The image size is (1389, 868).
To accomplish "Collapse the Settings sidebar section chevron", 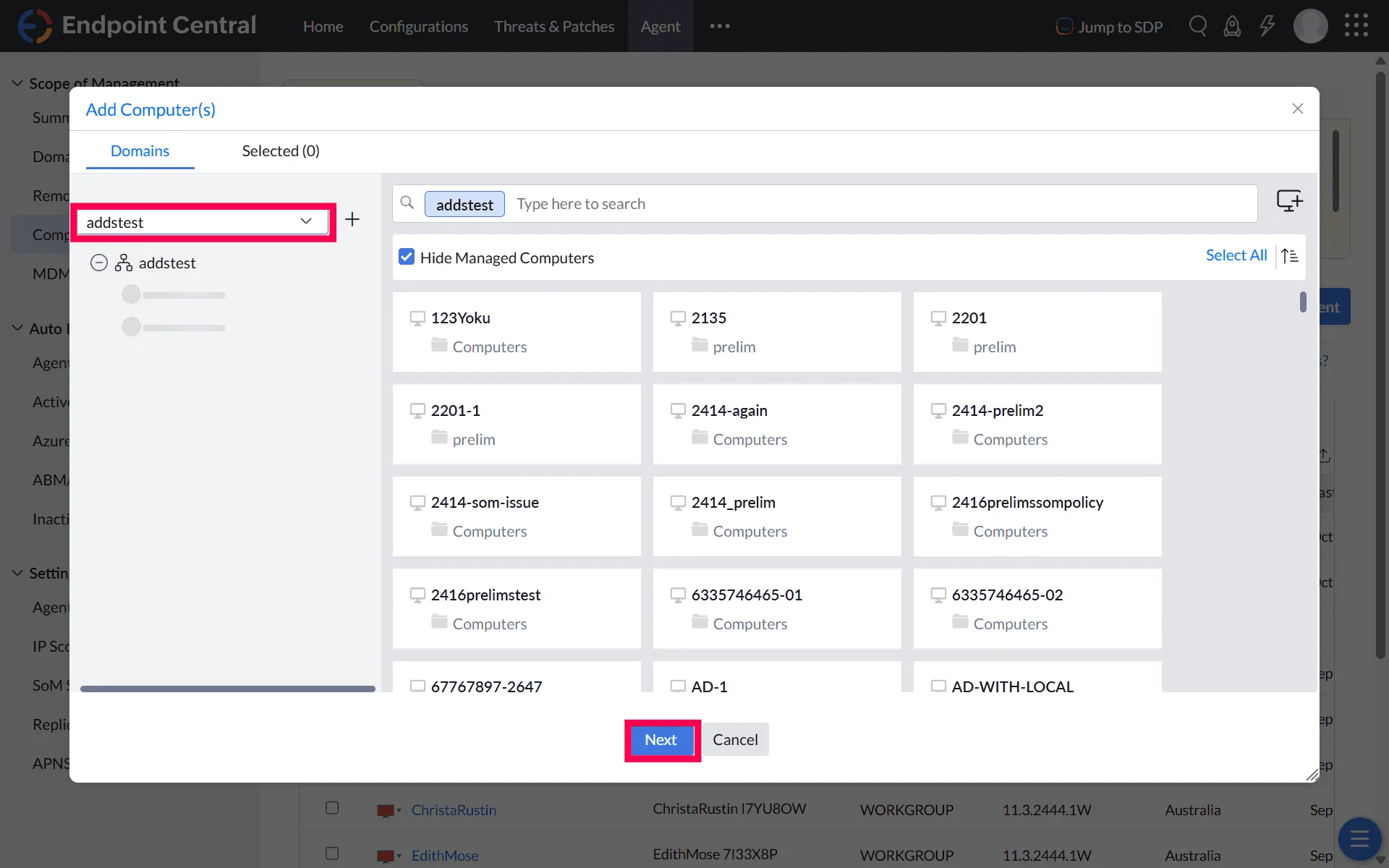I will pyautogui.click(x=17, y=573).
